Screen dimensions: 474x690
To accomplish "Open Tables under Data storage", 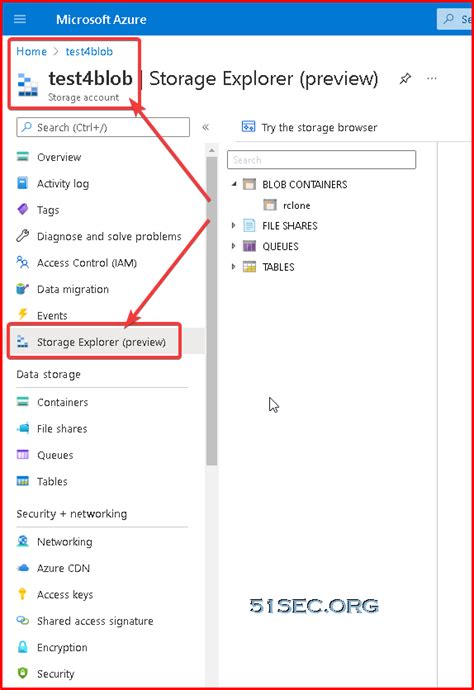I will pyautogui.click(x=52, y=481).
